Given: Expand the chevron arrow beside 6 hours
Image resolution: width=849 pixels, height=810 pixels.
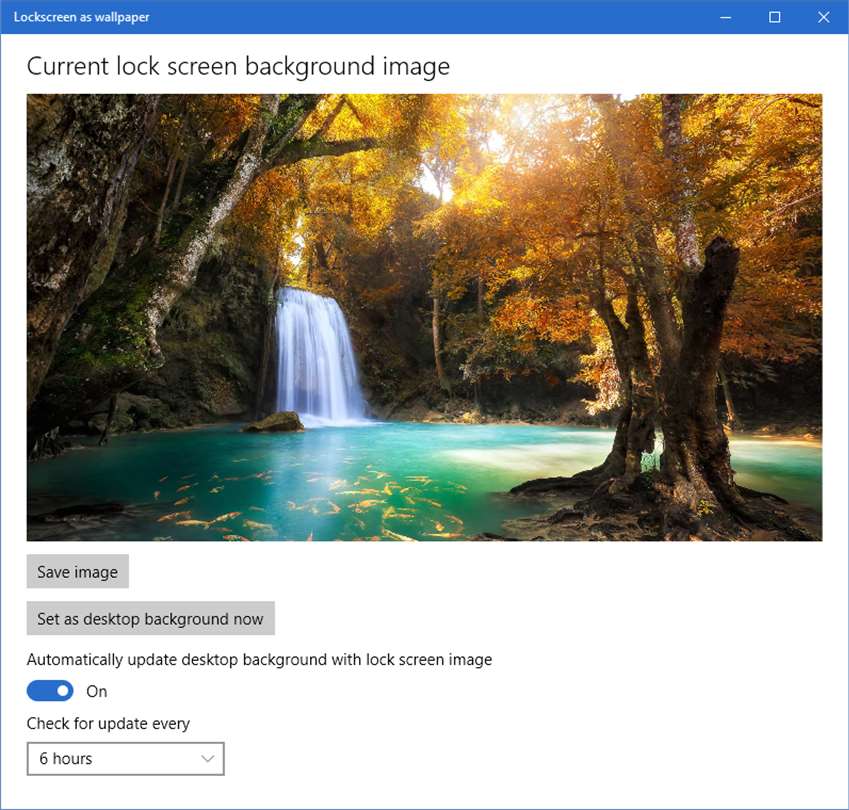Looking at the screenshot, I should click(208, 759).
